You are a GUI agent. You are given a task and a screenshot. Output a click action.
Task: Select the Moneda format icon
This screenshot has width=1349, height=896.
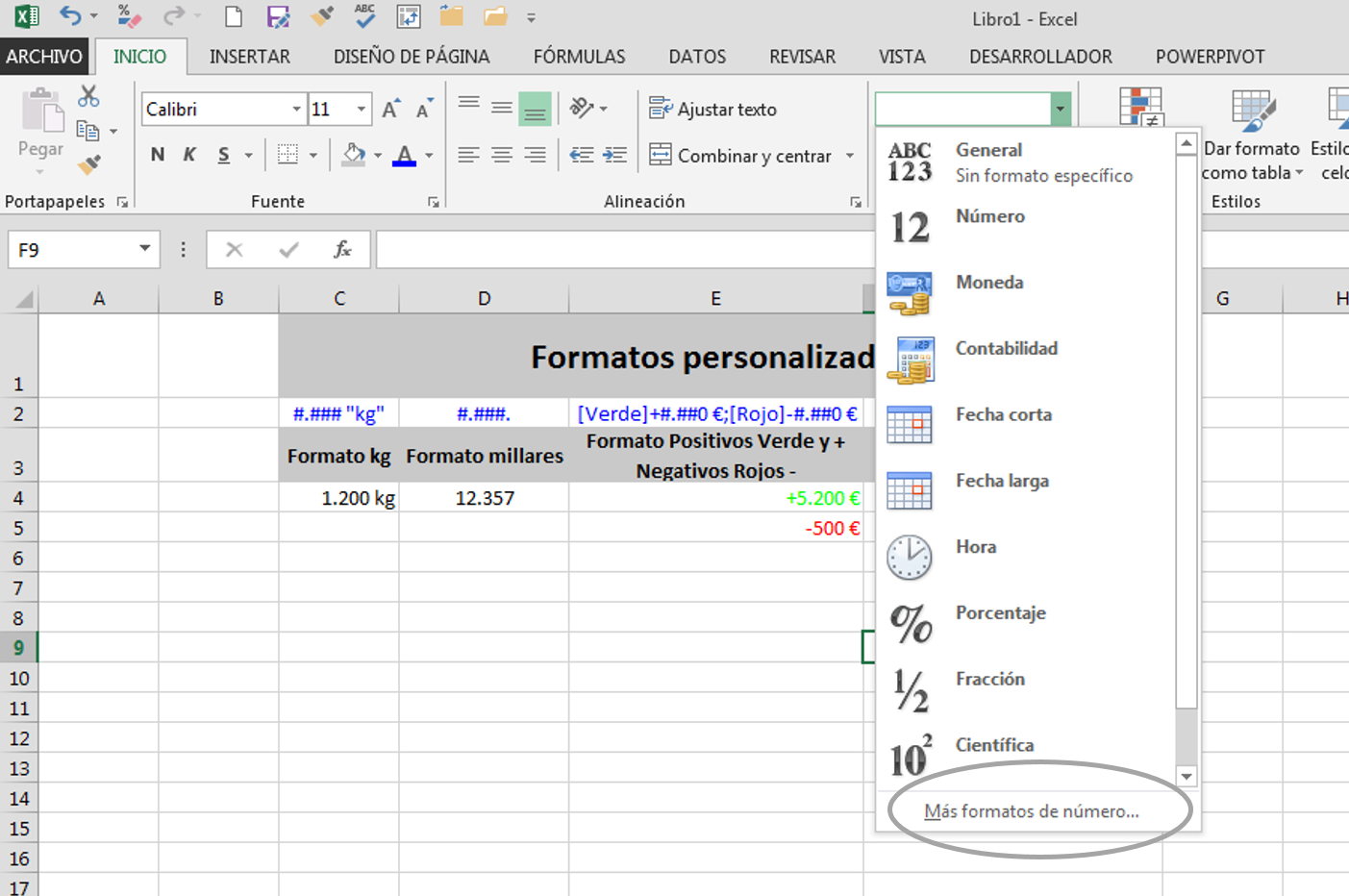coord(910,293)
